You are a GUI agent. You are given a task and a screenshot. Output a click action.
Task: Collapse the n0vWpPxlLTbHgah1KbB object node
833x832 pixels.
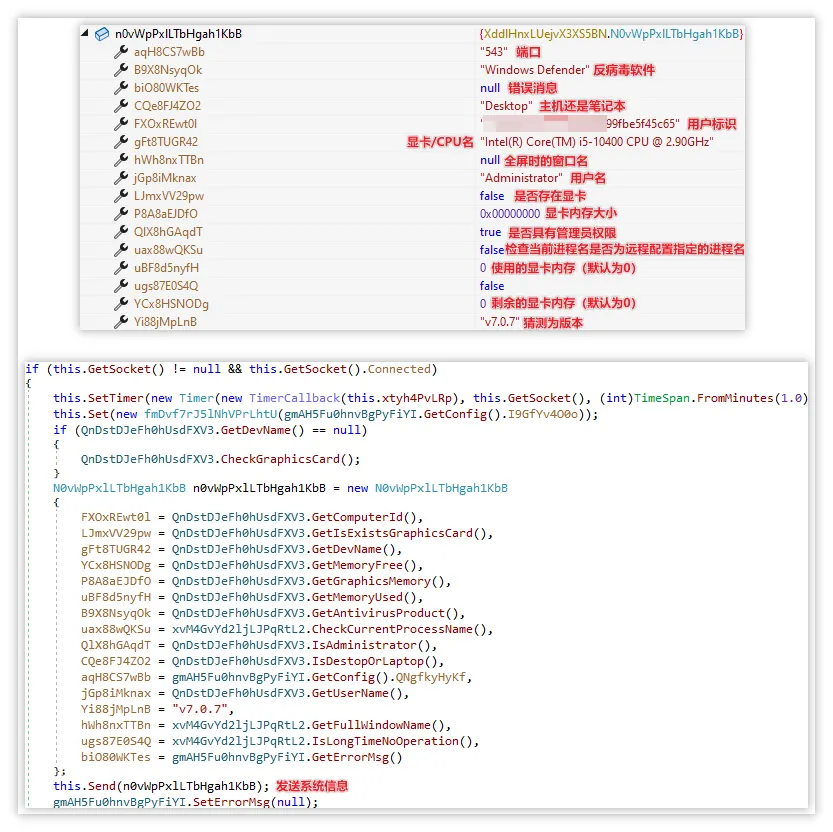pyautogui.click(x=85, y=33)
